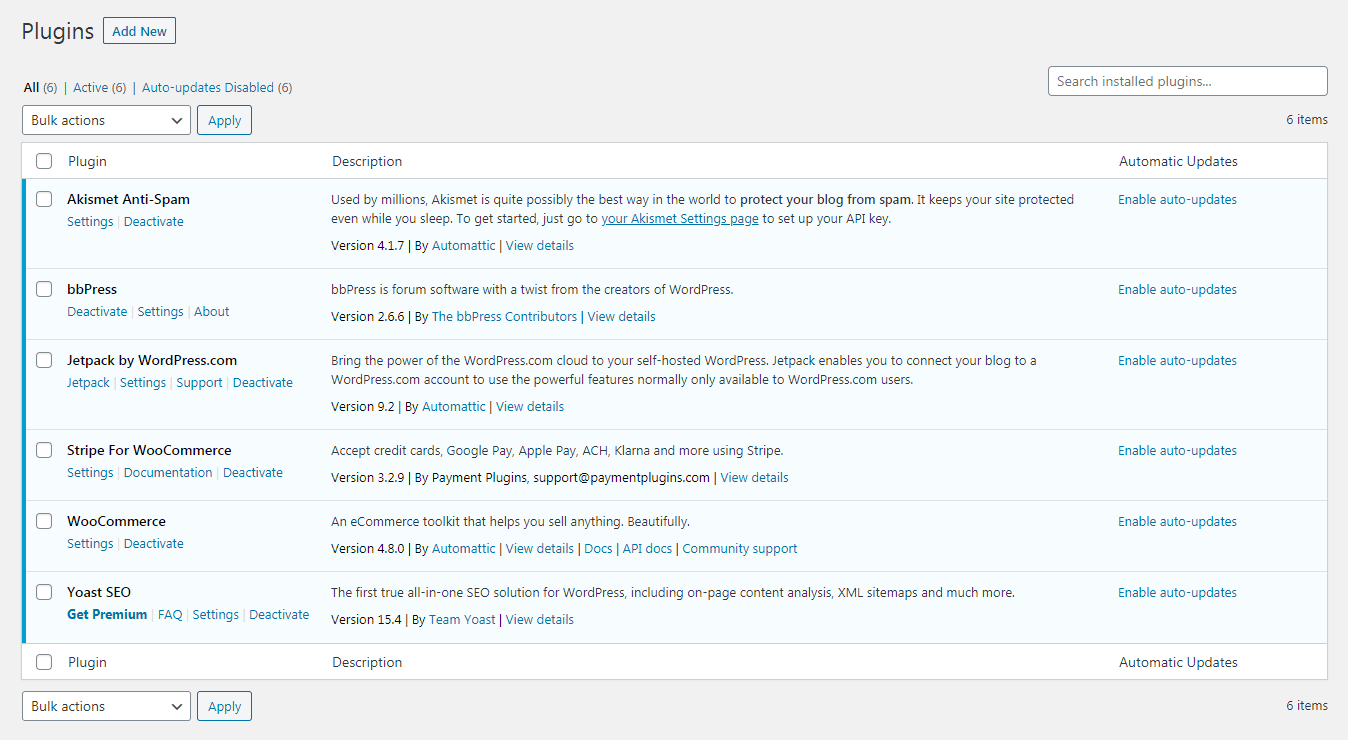Open the Yoast SEO FAQ link

click(170, 615)
